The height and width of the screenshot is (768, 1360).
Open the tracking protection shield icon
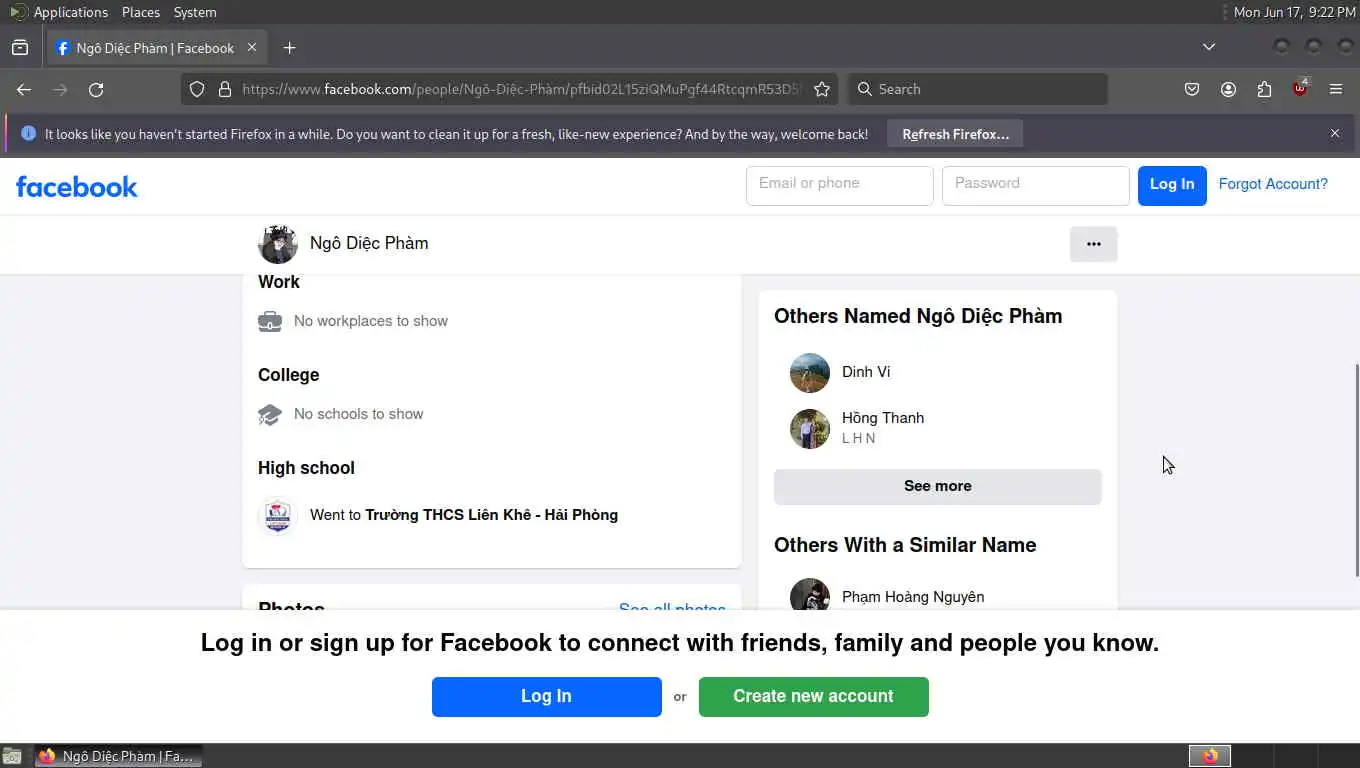(197, 89)
